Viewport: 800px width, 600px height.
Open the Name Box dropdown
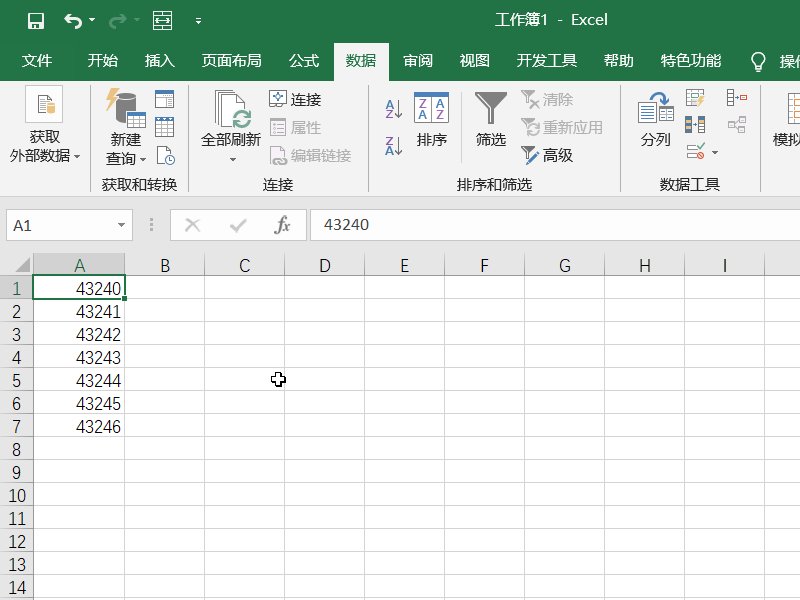[x=120, y=225]
